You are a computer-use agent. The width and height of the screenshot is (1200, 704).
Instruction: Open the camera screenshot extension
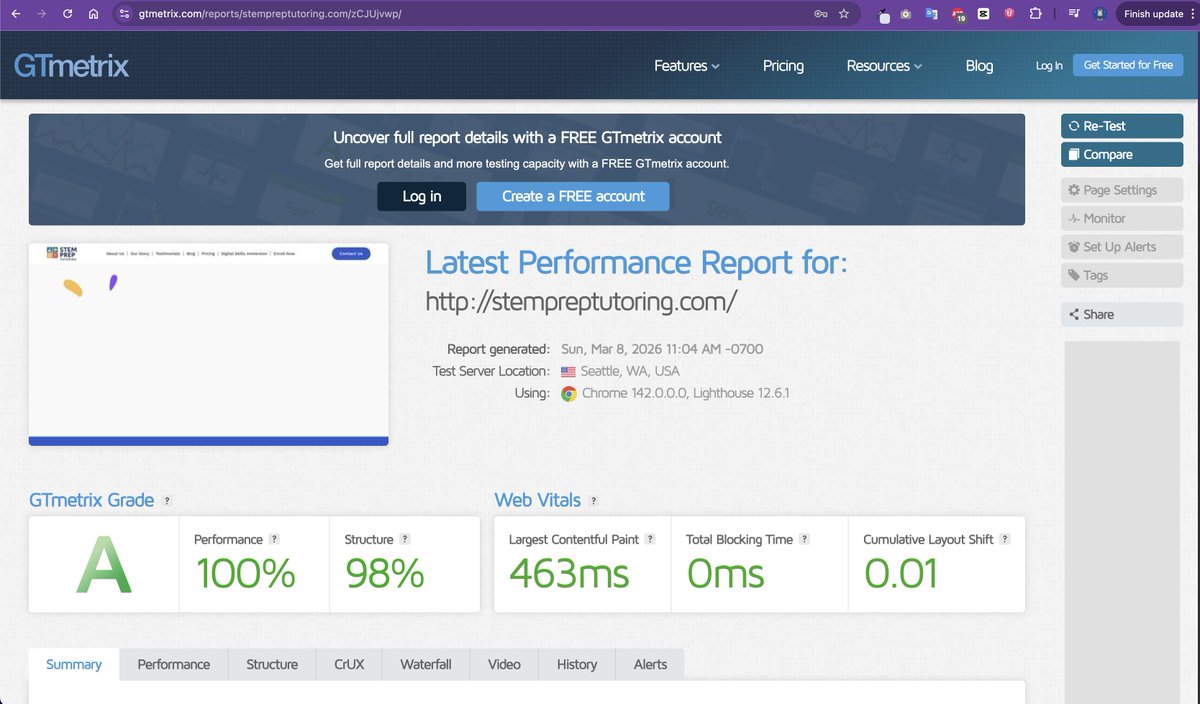click(x=906, y=14)
